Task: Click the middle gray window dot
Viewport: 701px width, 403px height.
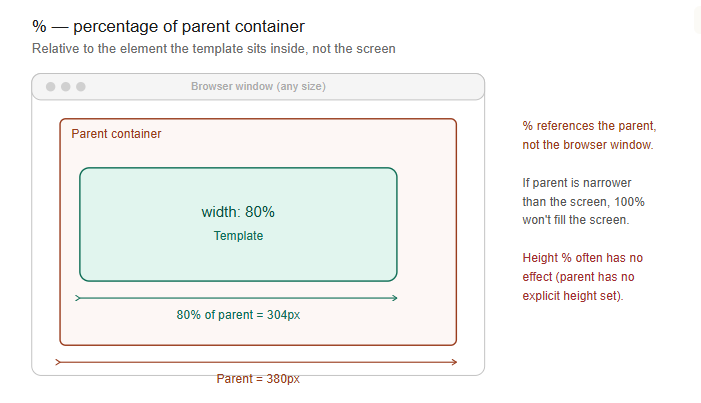Action: pos(66,86)
